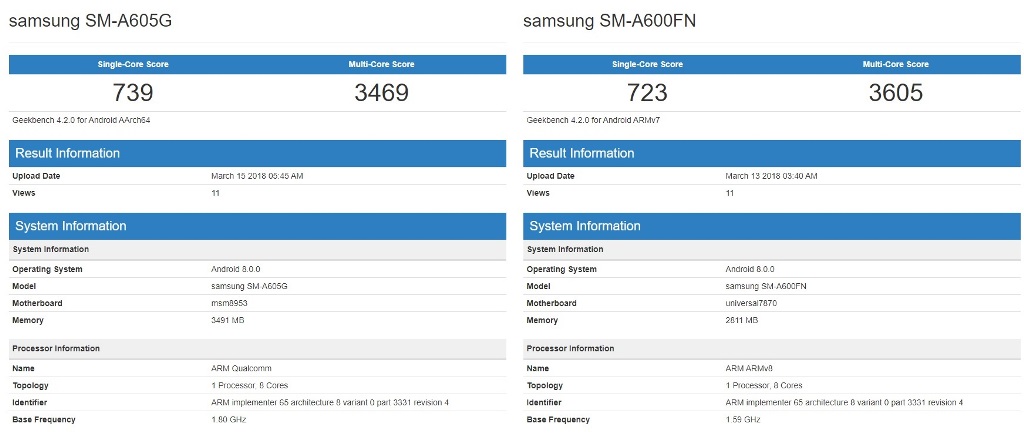
Task: Click 'Operating System' label in SM-A605G result
Action: 47,270
